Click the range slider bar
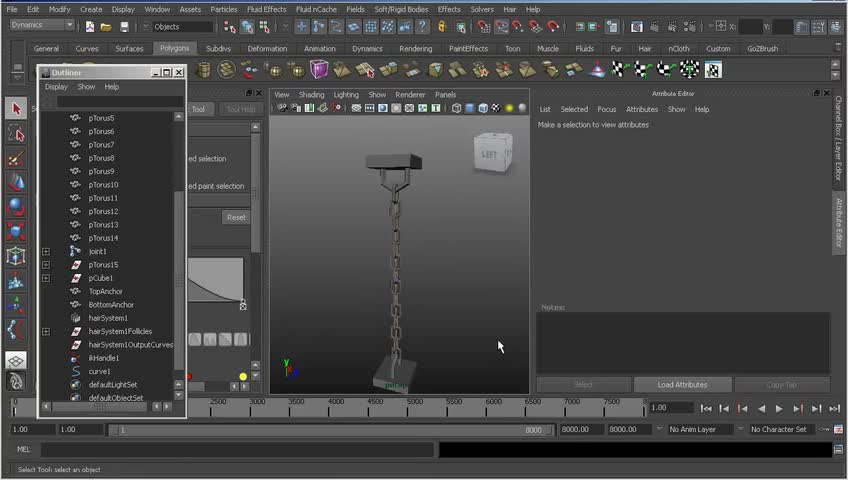This screenshot has width=848, height=480. 331,430
